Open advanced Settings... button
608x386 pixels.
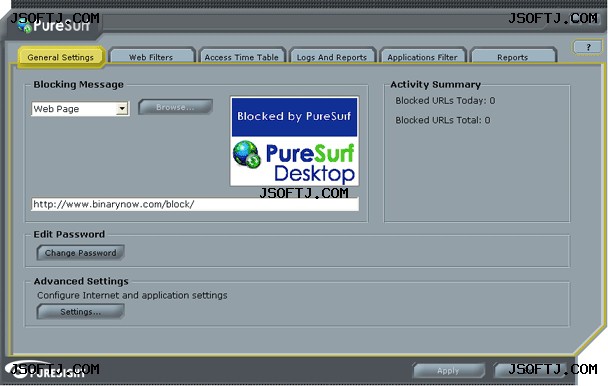[x=80, y=312]
